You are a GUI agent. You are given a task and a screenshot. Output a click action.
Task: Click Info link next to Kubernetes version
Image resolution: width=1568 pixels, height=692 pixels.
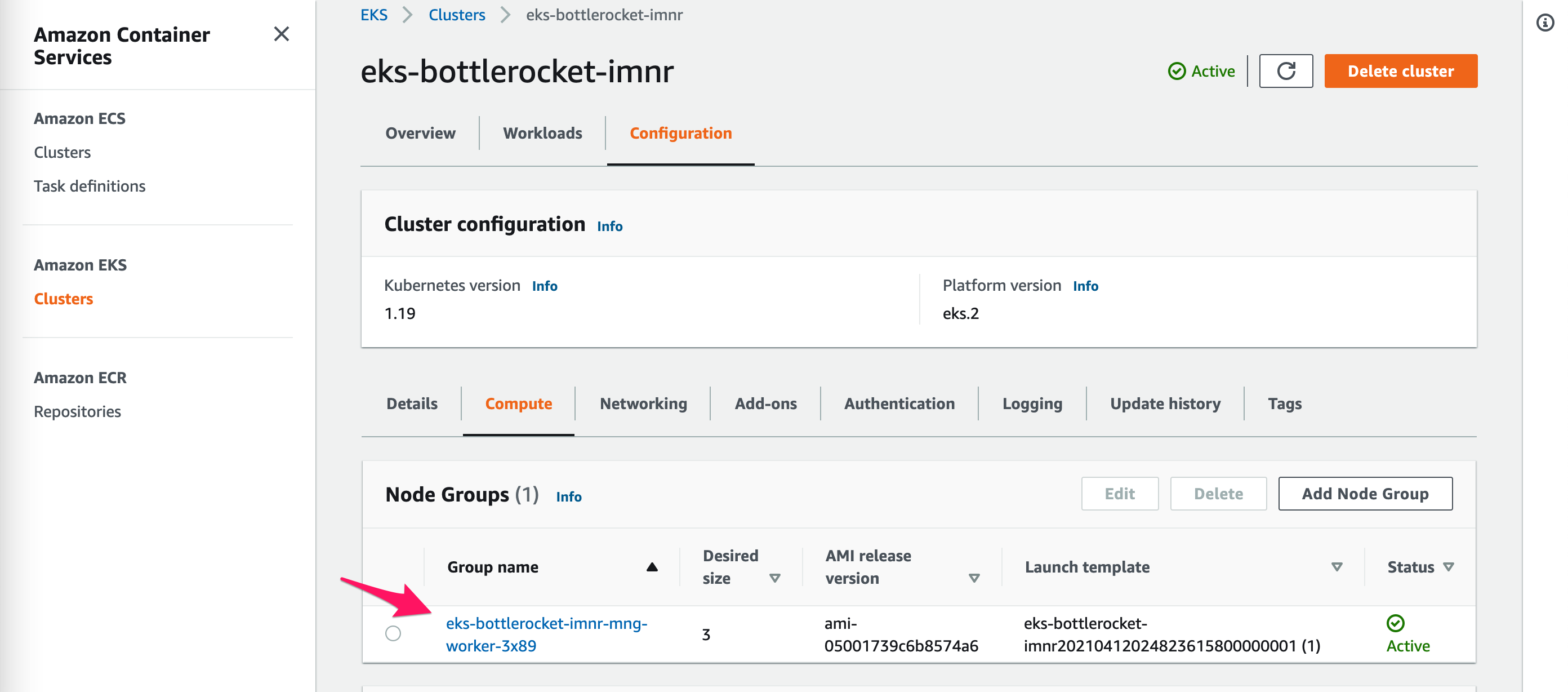pyautogui.click(x=544, y=286)
